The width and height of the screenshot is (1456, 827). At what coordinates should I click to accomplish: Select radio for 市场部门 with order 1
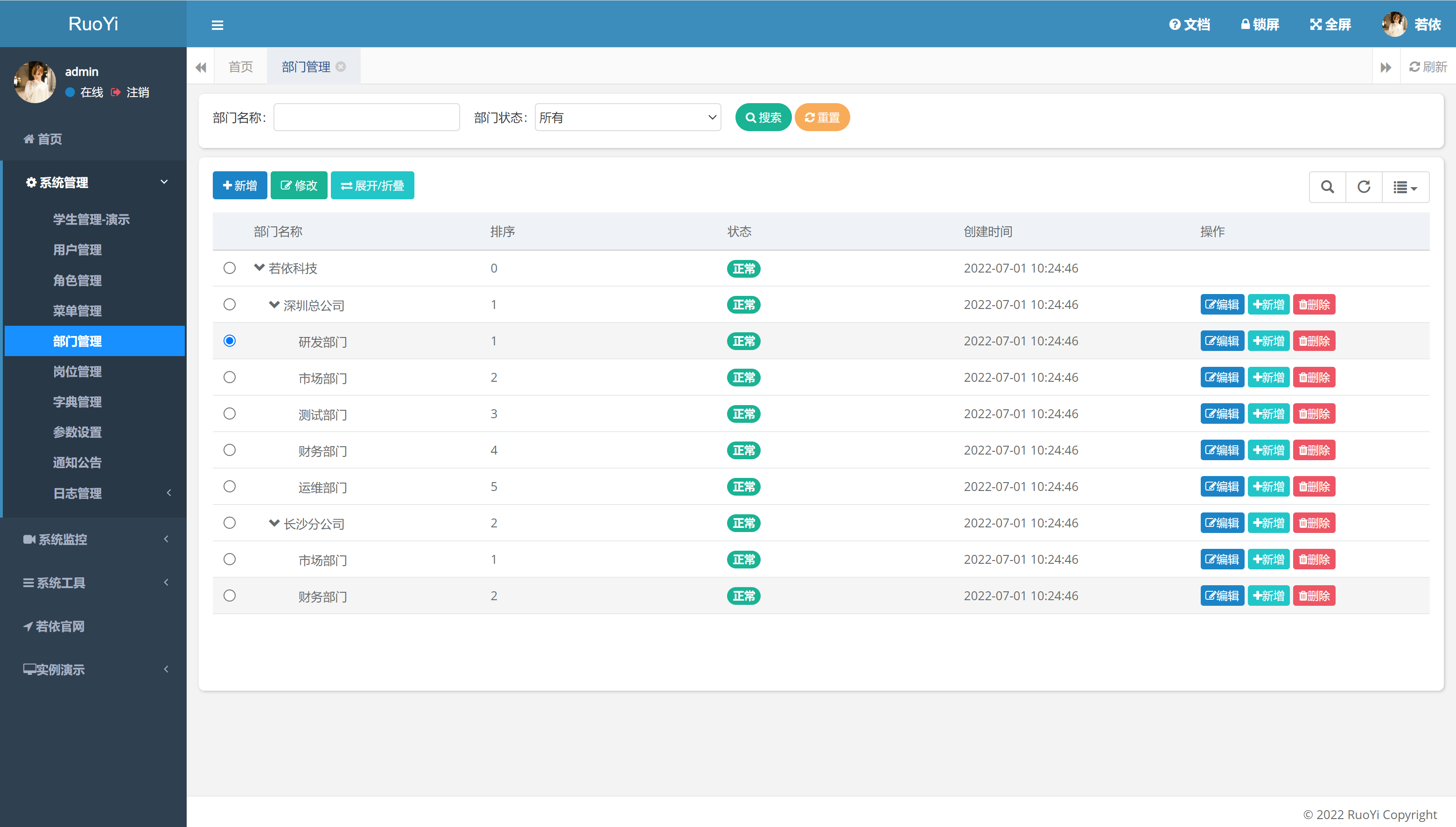[x=230, y=558]
